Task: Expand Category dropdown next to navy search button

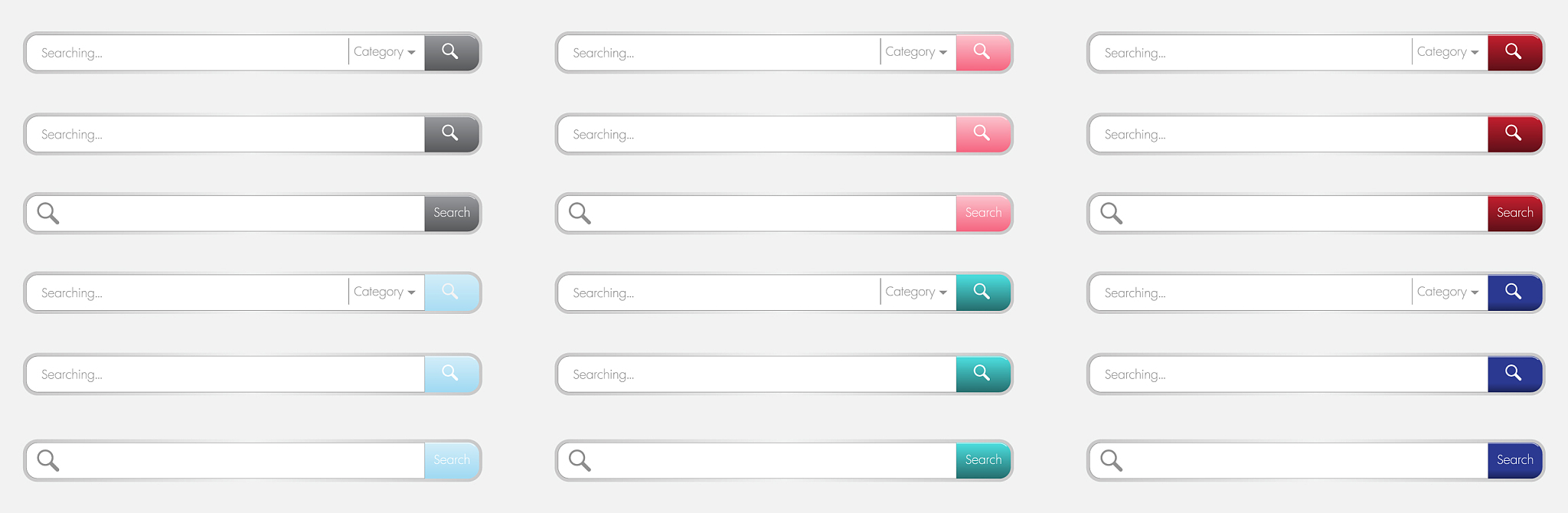Action: 1448,292
